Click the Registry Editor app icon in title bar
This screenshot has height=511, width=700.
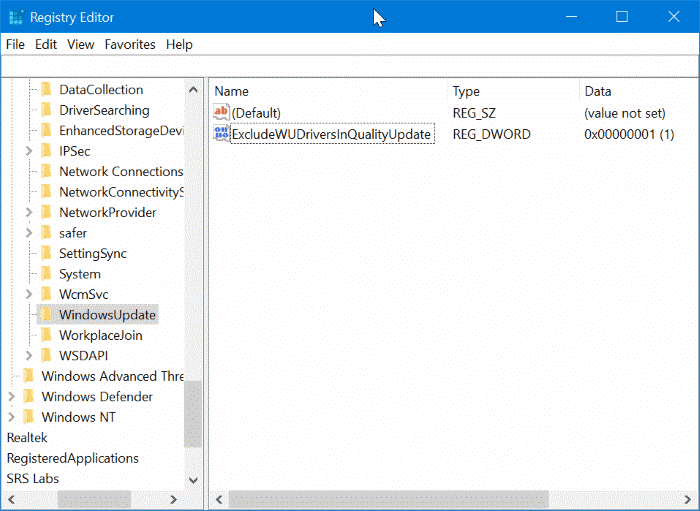[17, 17]
